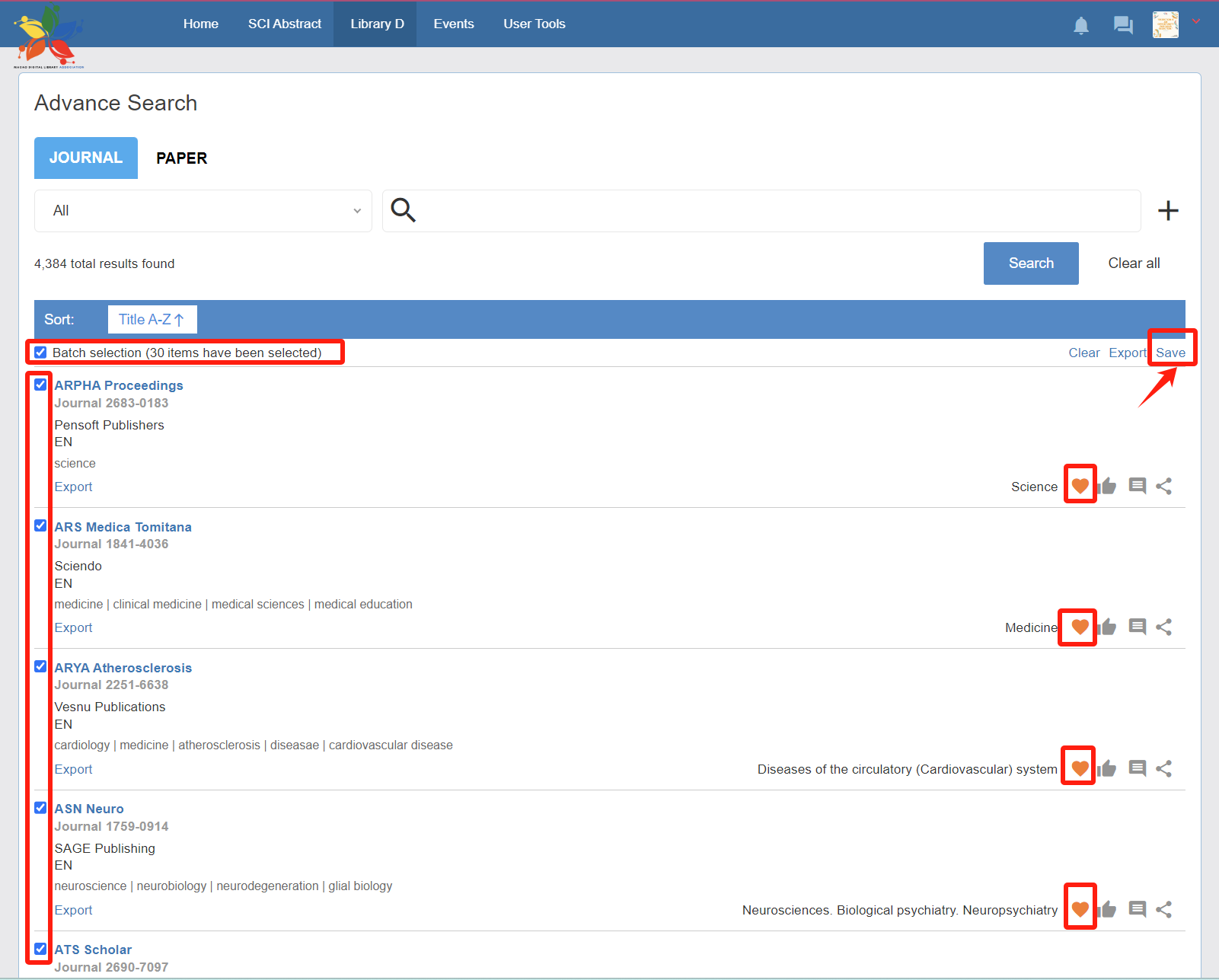Open the SCI Abstract menu
Viewport: 1219px width, 980px height.
[285, 24]
